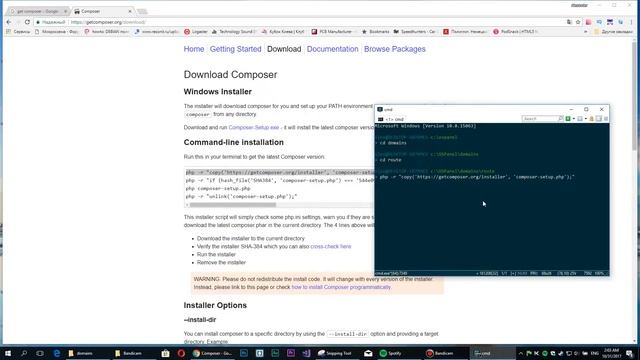Open Opera browser from taskbar

(x=181, y=353)
